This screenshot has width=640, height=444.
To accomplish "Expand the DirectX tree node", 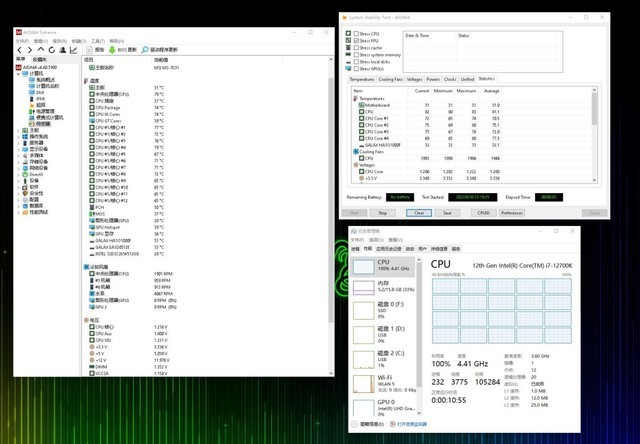I will coord(18,174).
